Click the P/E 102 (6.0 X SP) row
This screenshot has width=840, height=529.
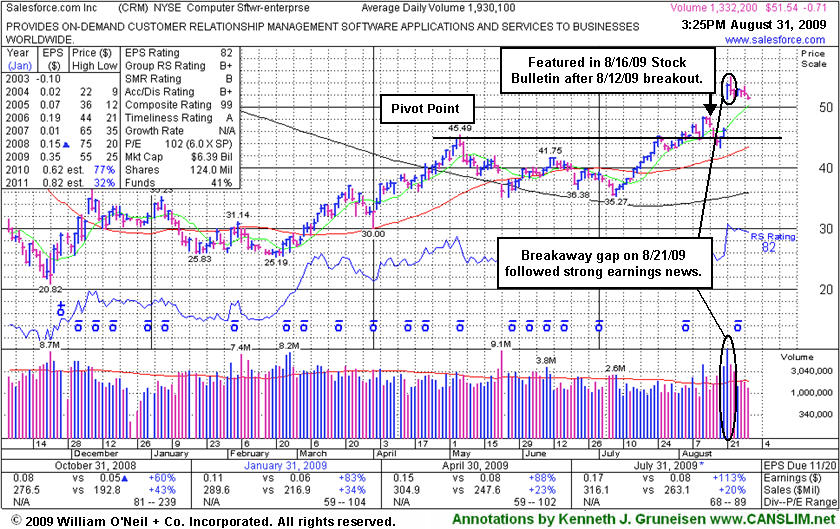(179, 144)
